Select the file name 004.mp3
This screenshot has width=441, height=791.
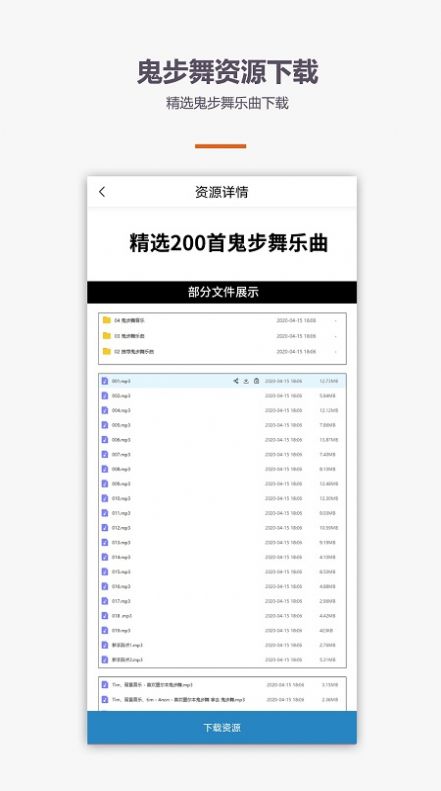coord(121,410)
